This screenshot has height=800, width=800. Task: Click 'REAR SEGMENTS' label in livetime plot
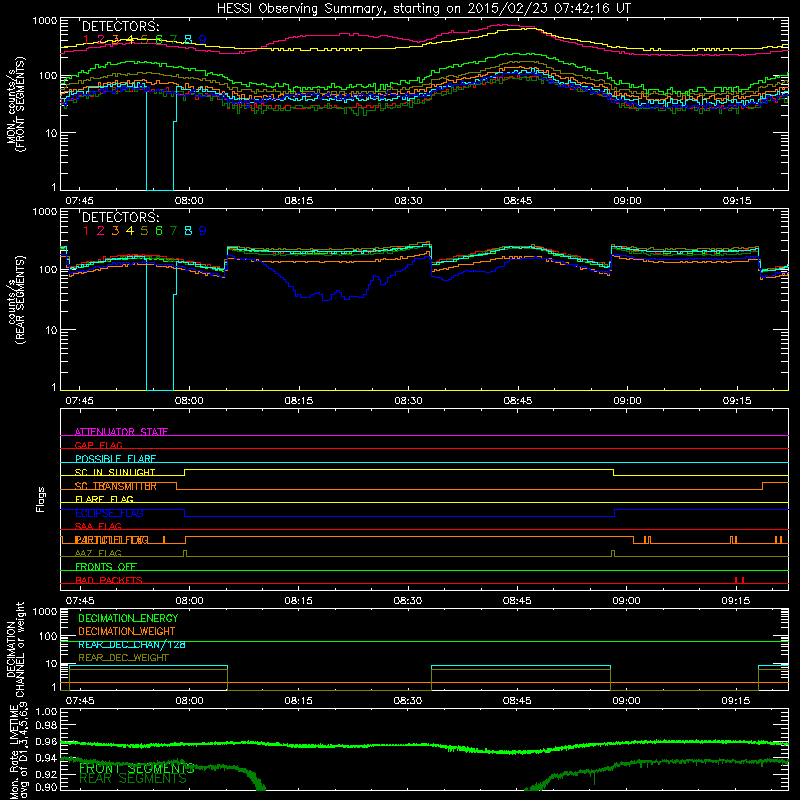click(x=133, y=779)
